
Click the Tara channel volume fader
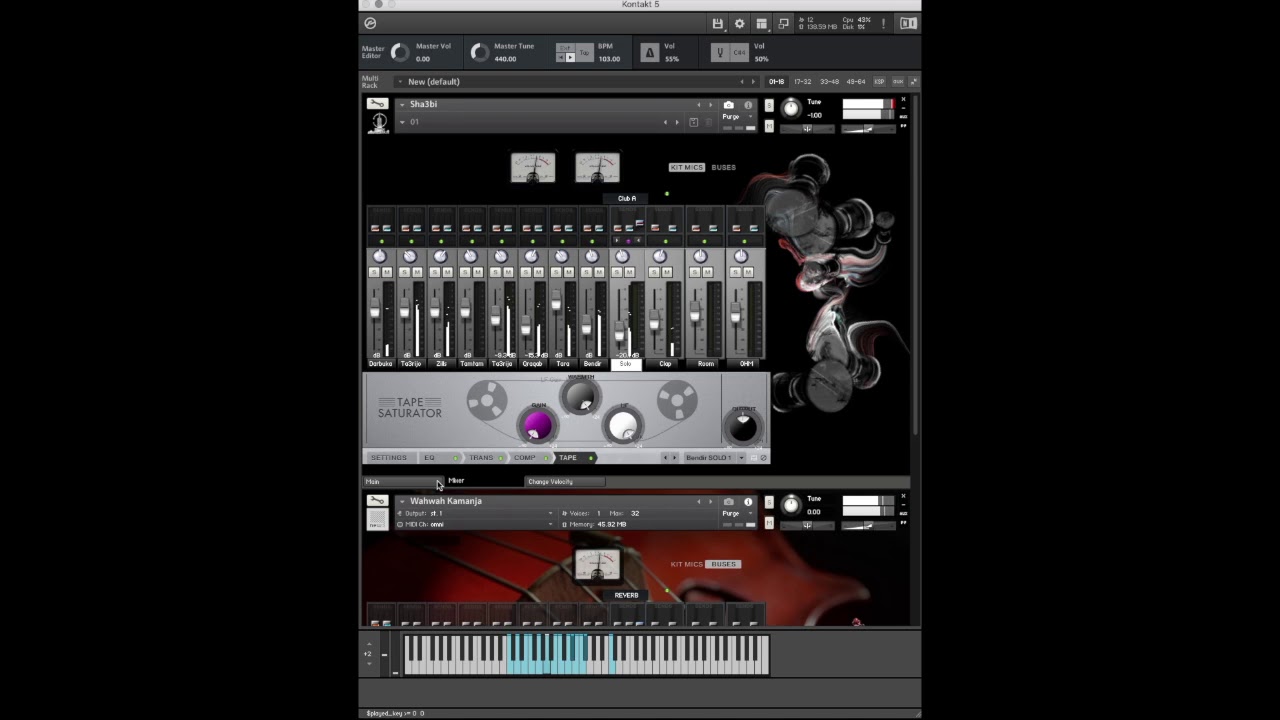pos(555,300)
